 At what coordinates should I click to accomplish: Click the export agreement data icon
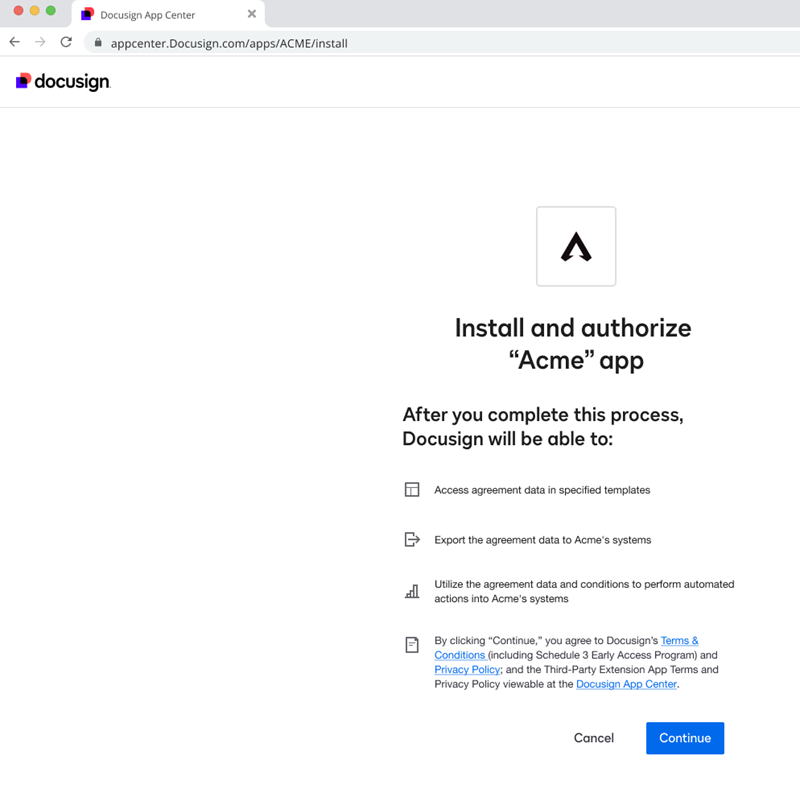(412, 539)
